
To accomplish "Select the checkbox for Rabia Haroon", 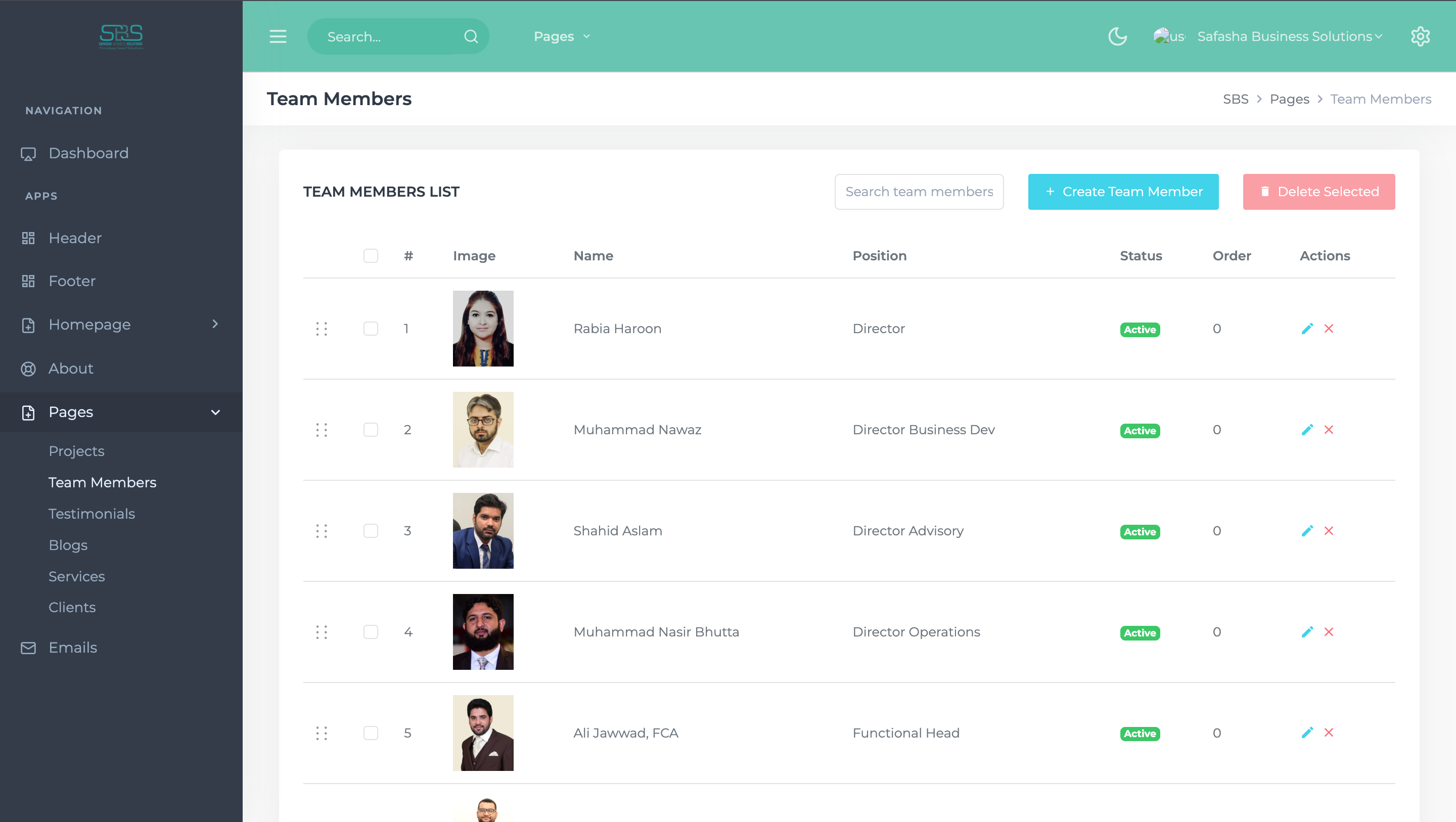I will [x=371, y=329].
